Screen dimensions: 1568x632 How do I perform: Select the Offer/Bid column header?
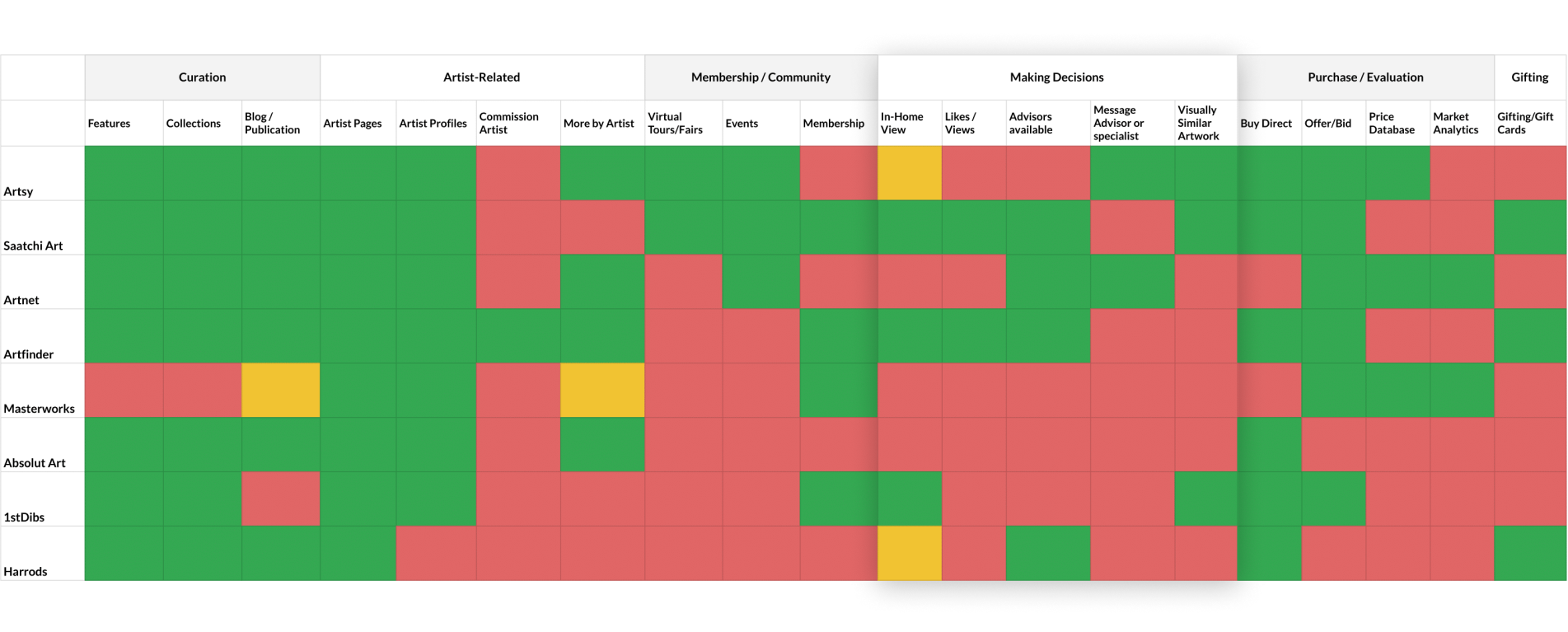(1334, 124)
